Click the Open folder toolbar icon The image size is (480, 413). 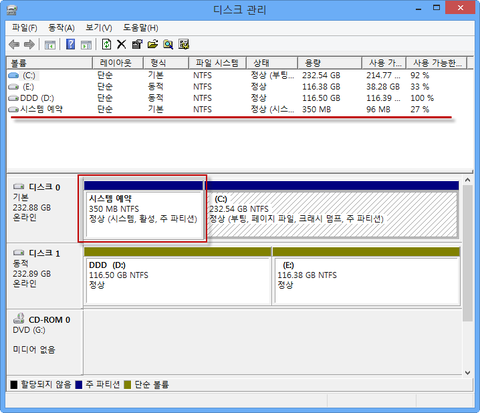point(153,44)
